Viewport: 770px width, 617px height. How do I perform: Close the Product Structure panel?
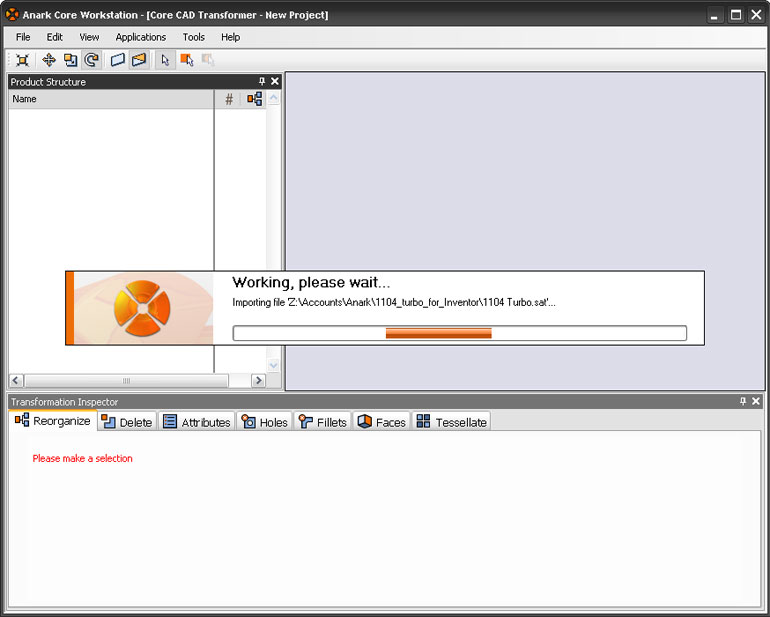tap(275, 82)
